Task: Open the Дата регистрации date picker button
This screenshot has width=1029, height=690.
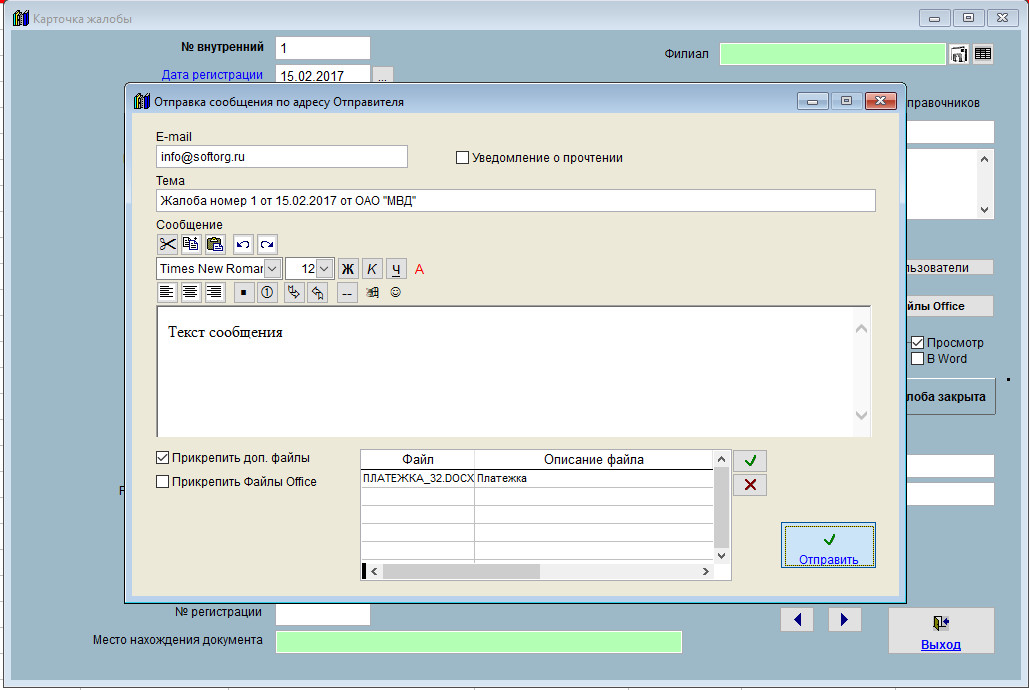Action: click(x=383, y=75)
